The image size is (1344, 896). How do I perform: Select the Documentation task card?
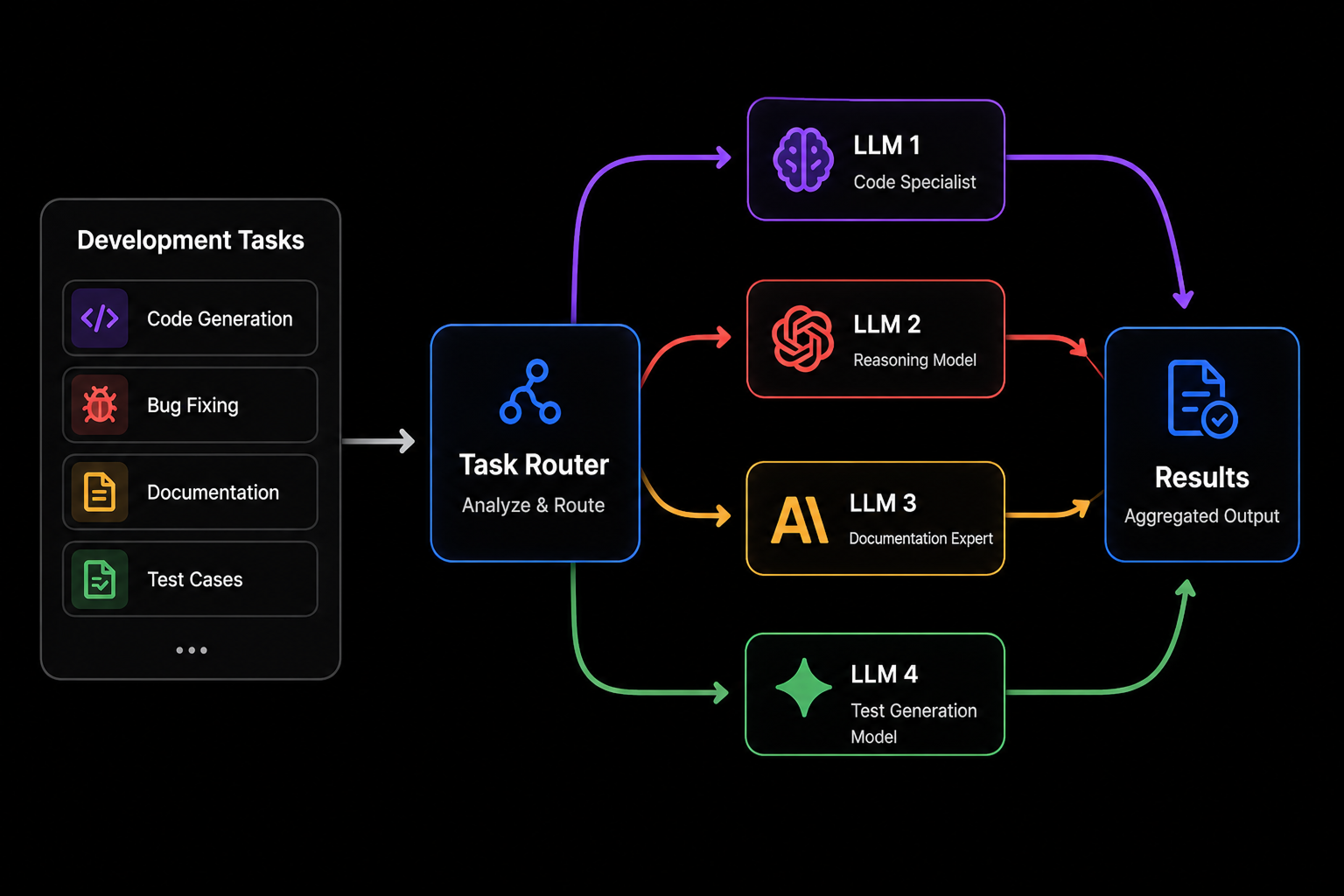click(190, 492)
